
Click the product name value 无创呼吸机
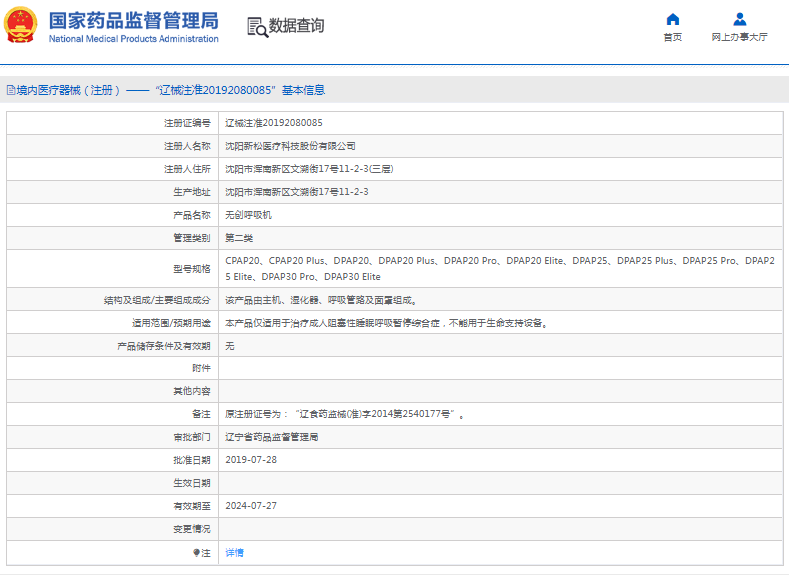(248, 214)
